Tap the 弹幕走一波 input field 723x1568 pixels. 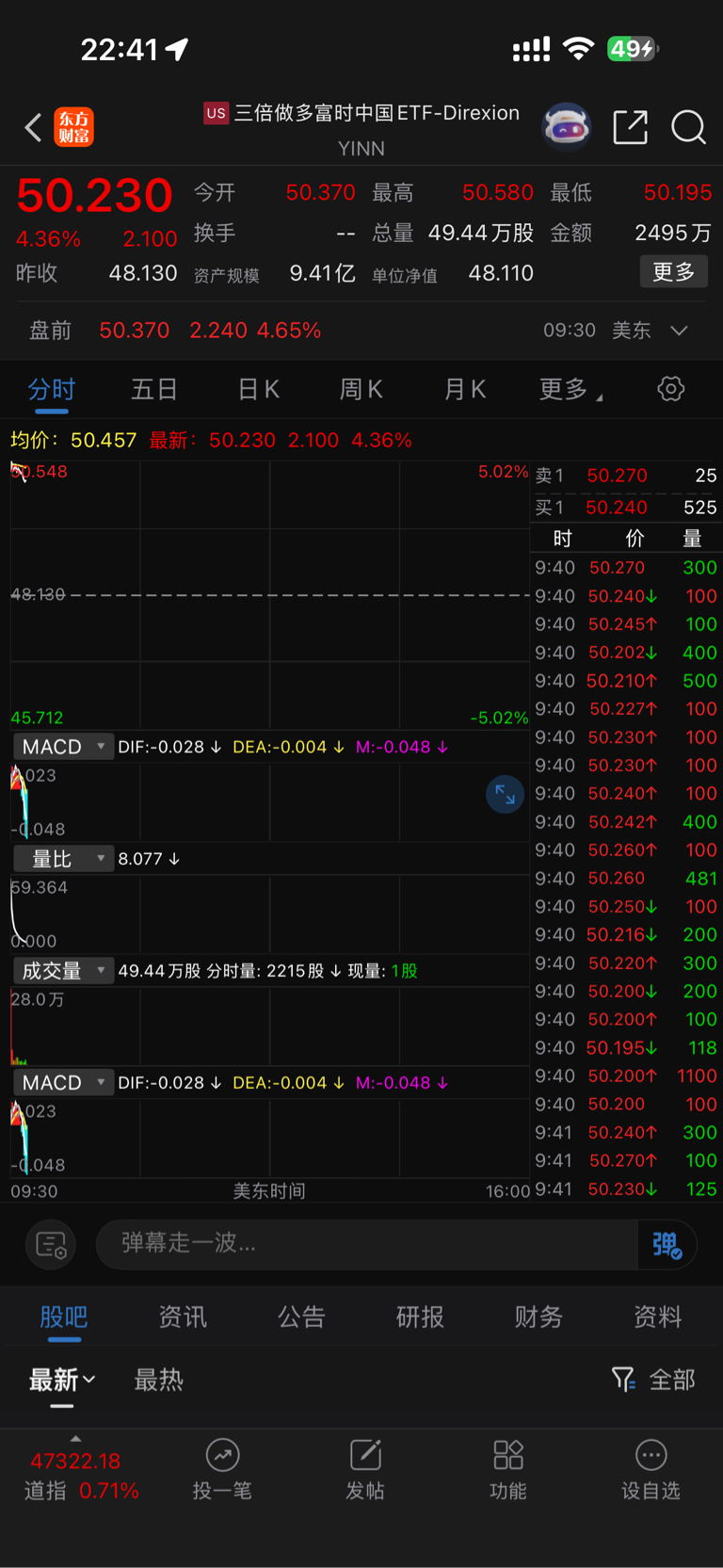[x=367, y=1243]
